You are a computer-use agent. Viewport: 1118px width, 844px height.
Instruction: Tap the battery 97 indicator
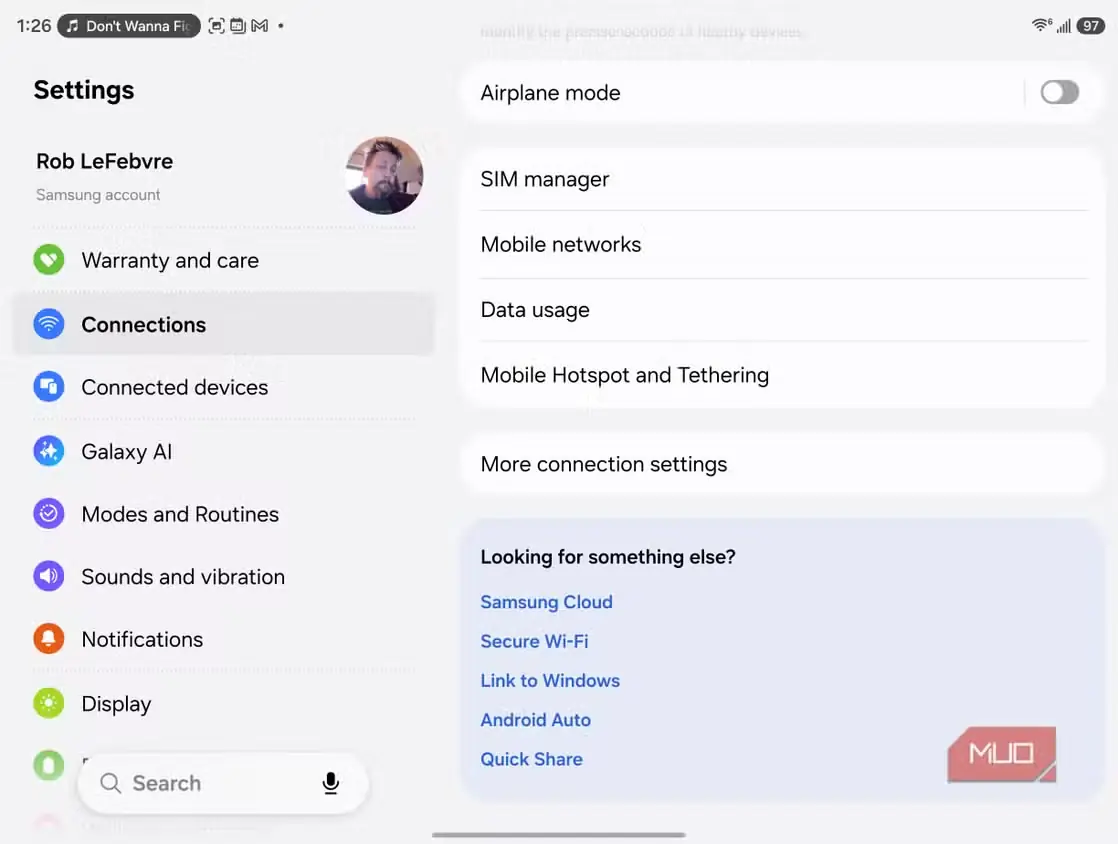[x=1091, y=26]
